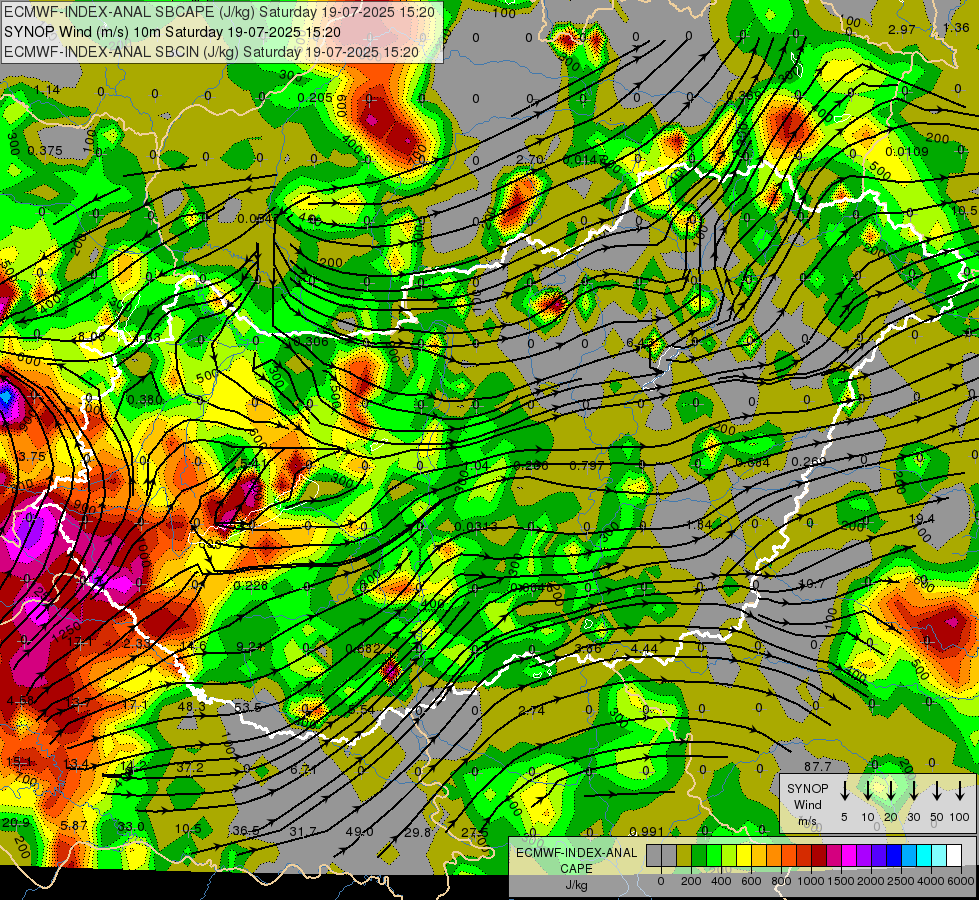979x900 pixels.
Task: Click the 37.2 value on the map
Action: pos(190,767)
